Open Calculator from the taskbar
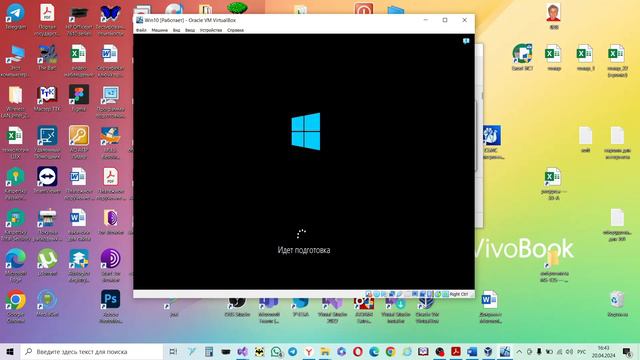 209,351
